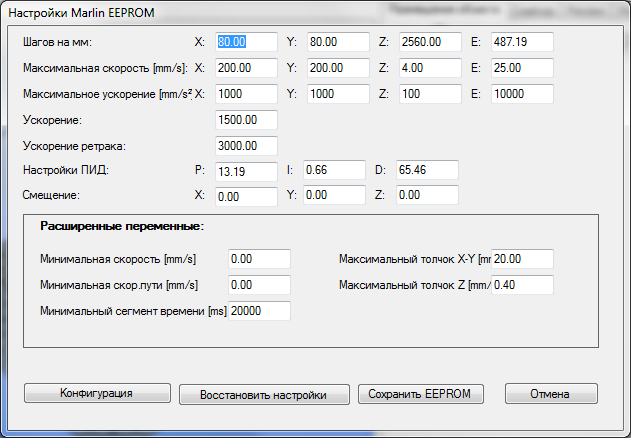Focus the PID D value field 65.46
The width and height of the screenshot is (631, 438).
pos(427,171)
